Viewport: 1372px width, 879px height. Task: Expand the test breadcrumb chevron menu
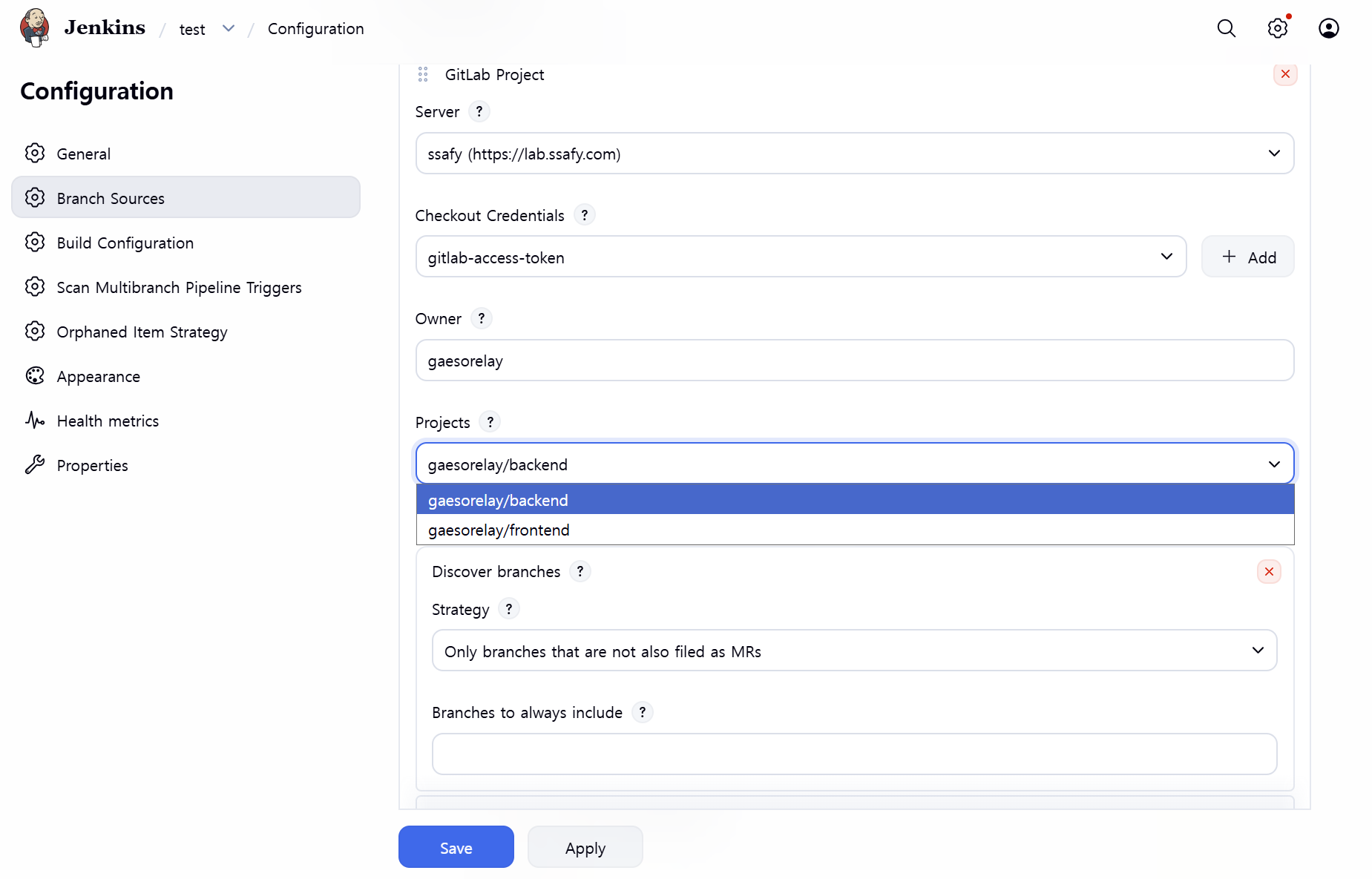coord(229,29)
